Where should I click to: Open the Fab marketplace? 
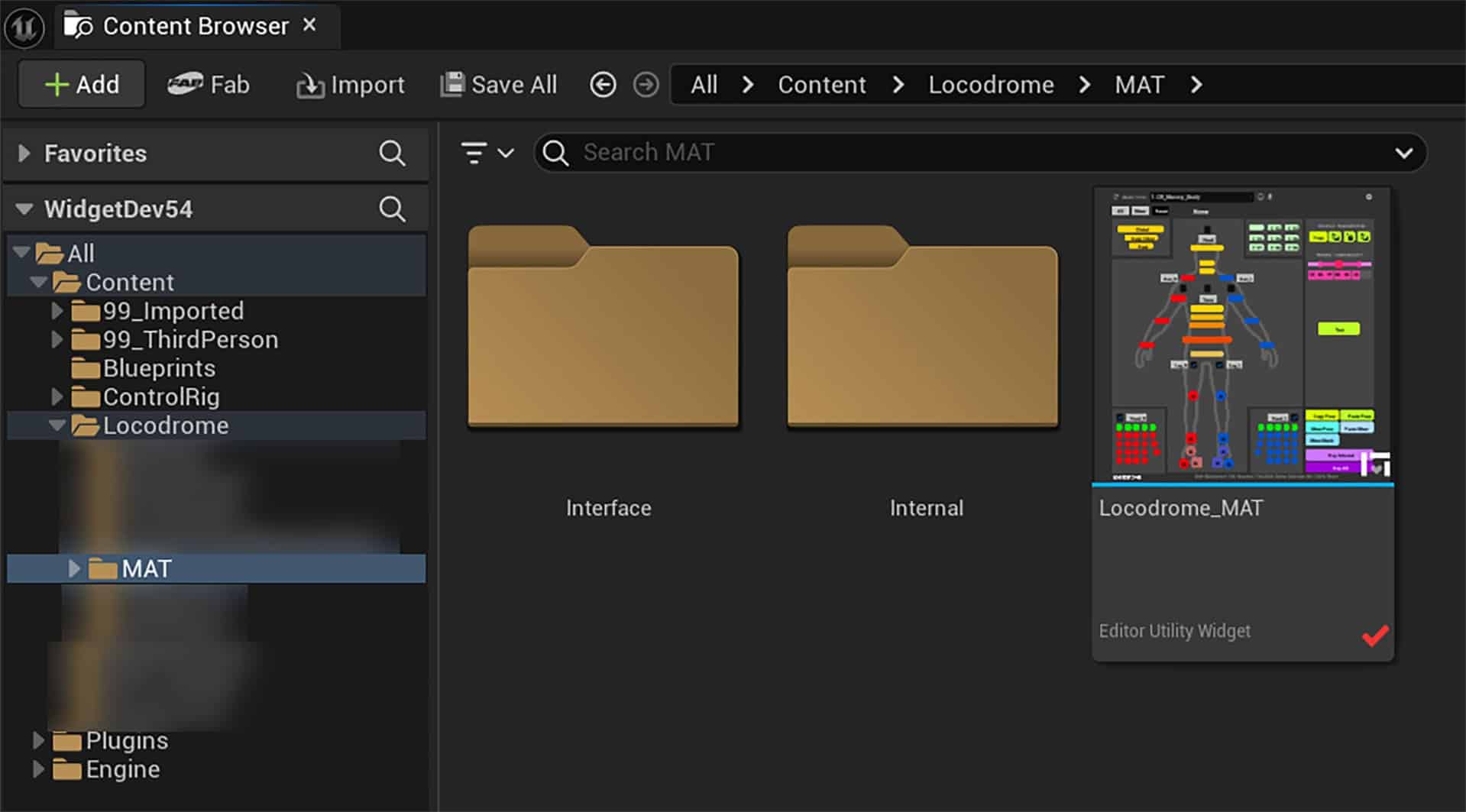pos(208,85)
